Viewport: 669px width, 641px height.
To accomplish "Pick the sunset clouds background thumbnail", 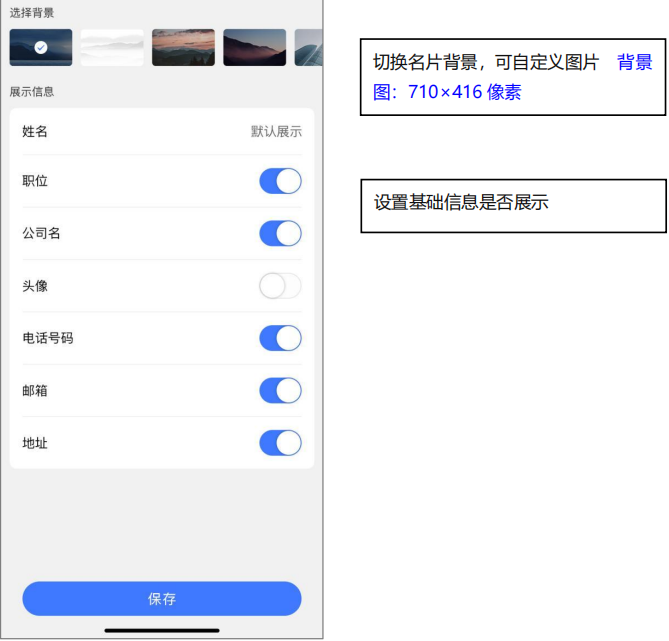I will (183, 47).
